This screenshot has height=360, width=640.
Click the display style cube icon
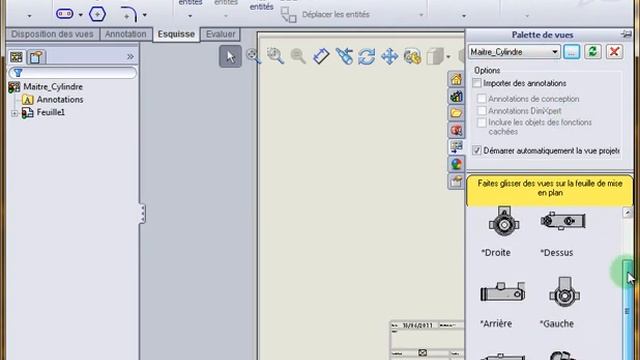pyautogui.click(x=435, y=56)
